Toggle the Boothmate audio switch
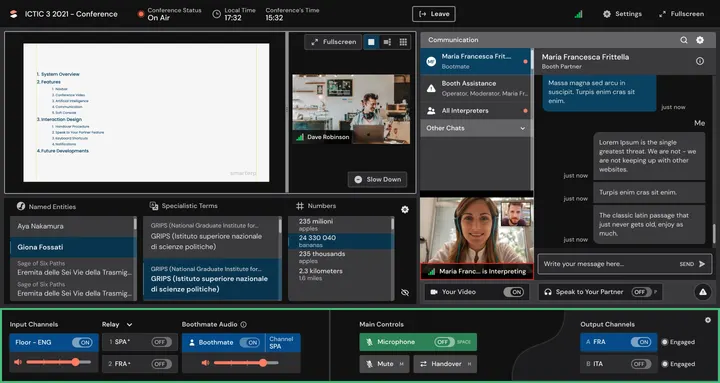Viewport: 720px width, 383px height. tap(250, 343)
